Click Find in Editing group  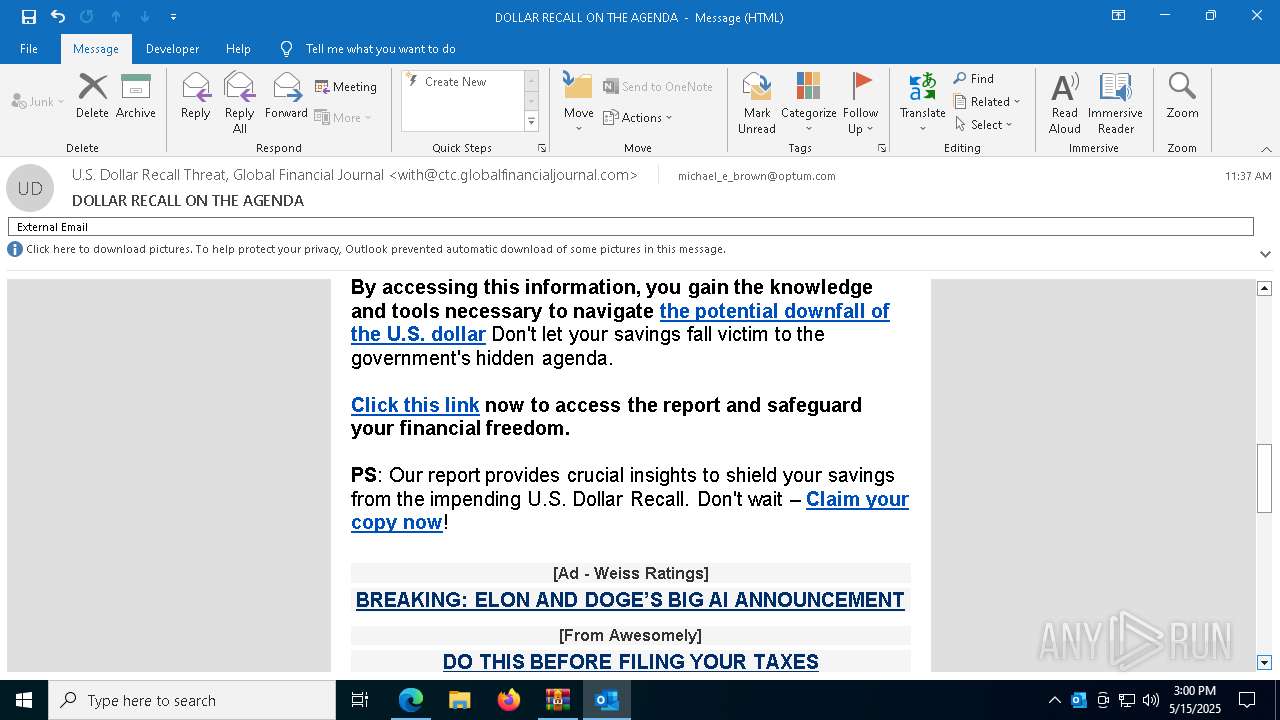coord(974,78)
